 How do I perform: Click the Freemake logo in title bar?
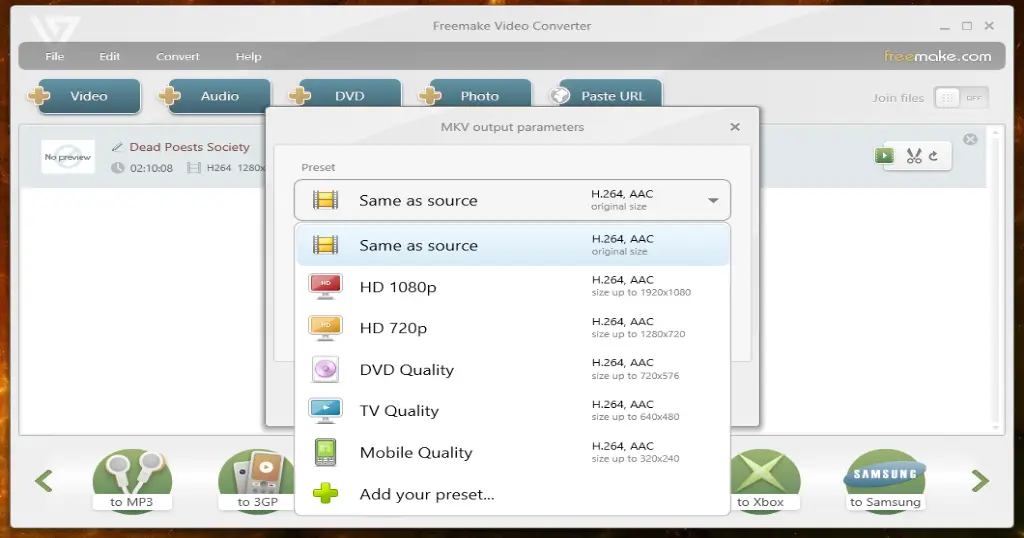[55, 28]
